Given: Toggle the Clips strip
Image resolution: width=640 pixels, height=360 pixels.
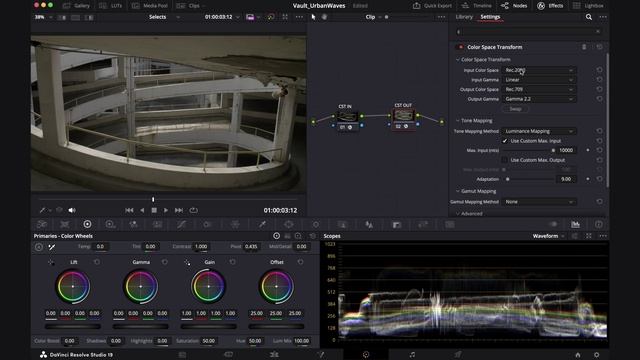Looking at the screenshot, I should (x=189, y=6).
